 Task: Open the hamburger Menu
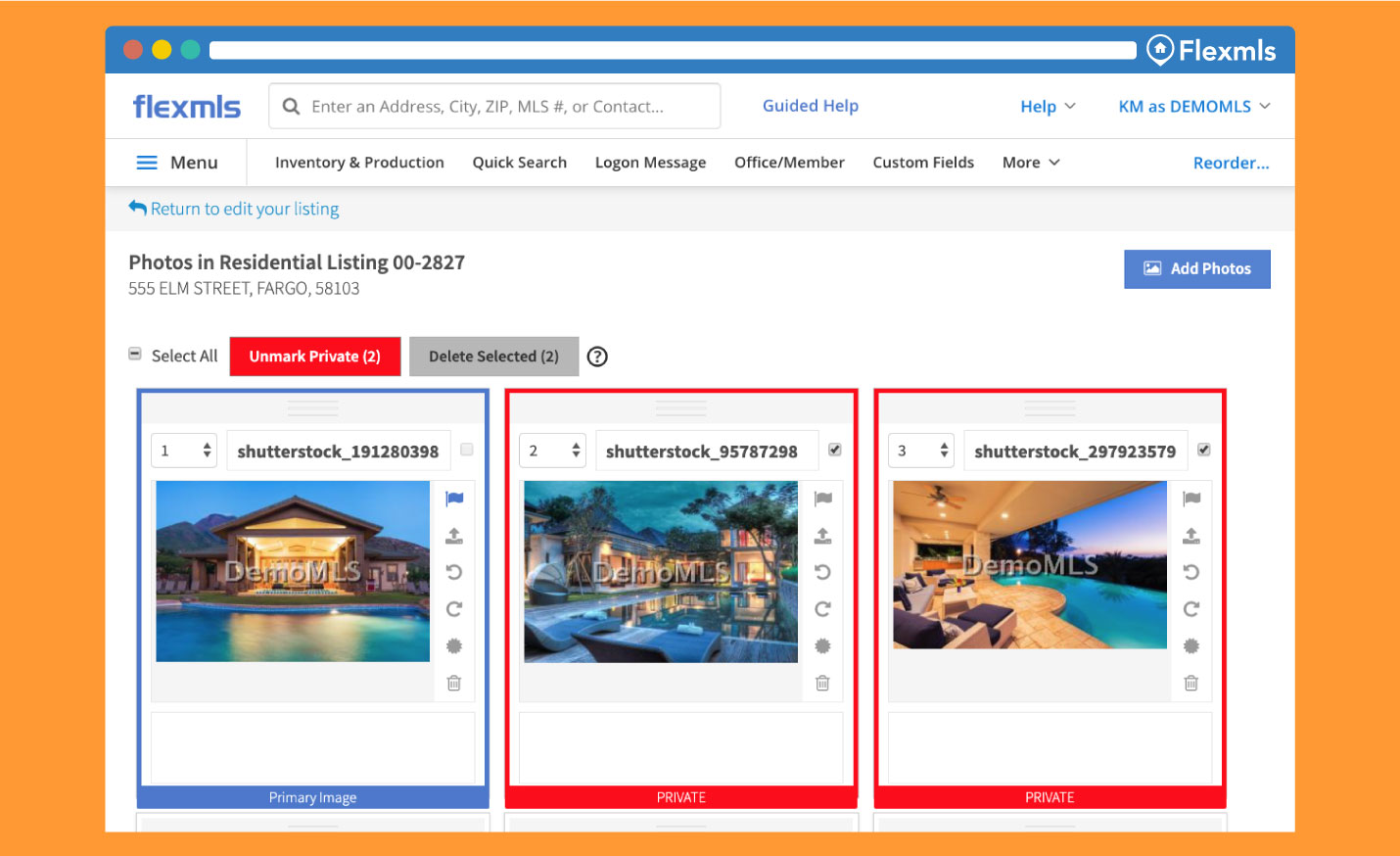point(177,163)
